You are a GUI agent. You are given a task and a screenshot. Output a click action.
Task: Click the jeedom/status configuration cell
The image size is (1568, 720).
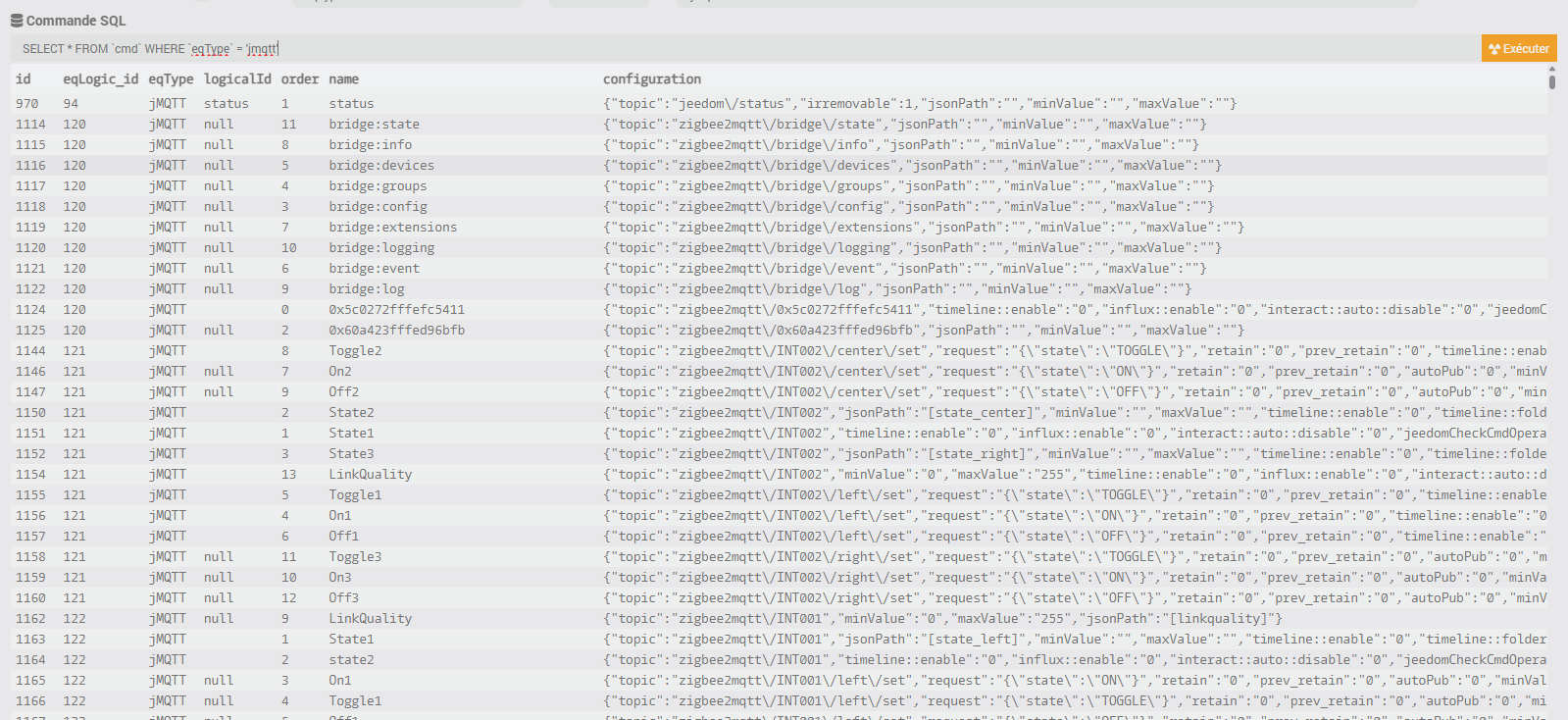point(920,104)
